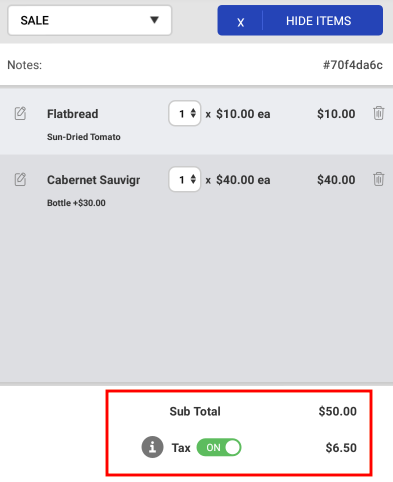
Task: Adjust the Flatbread quantity stepper
Action: pos(185,113)
